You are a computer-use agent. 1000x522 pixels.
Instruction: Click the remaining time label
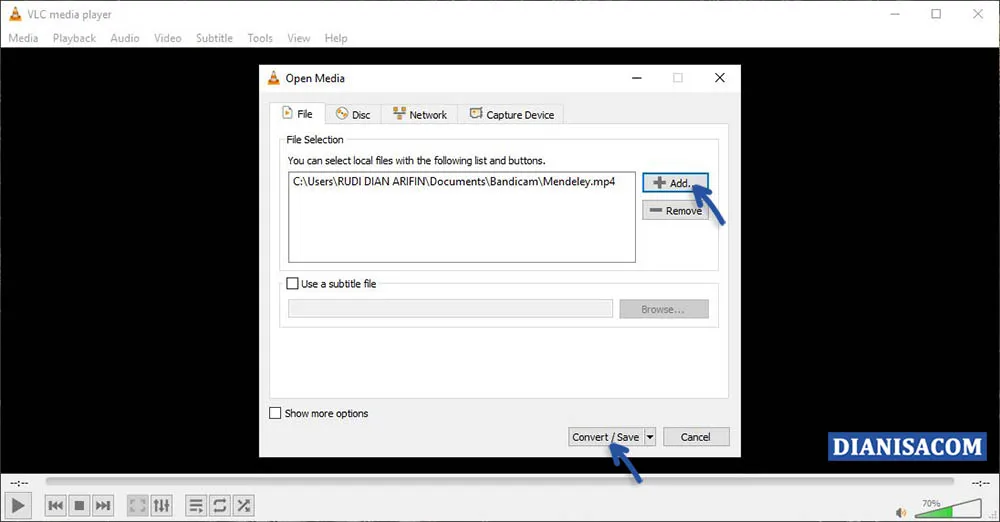pos(980,483)
